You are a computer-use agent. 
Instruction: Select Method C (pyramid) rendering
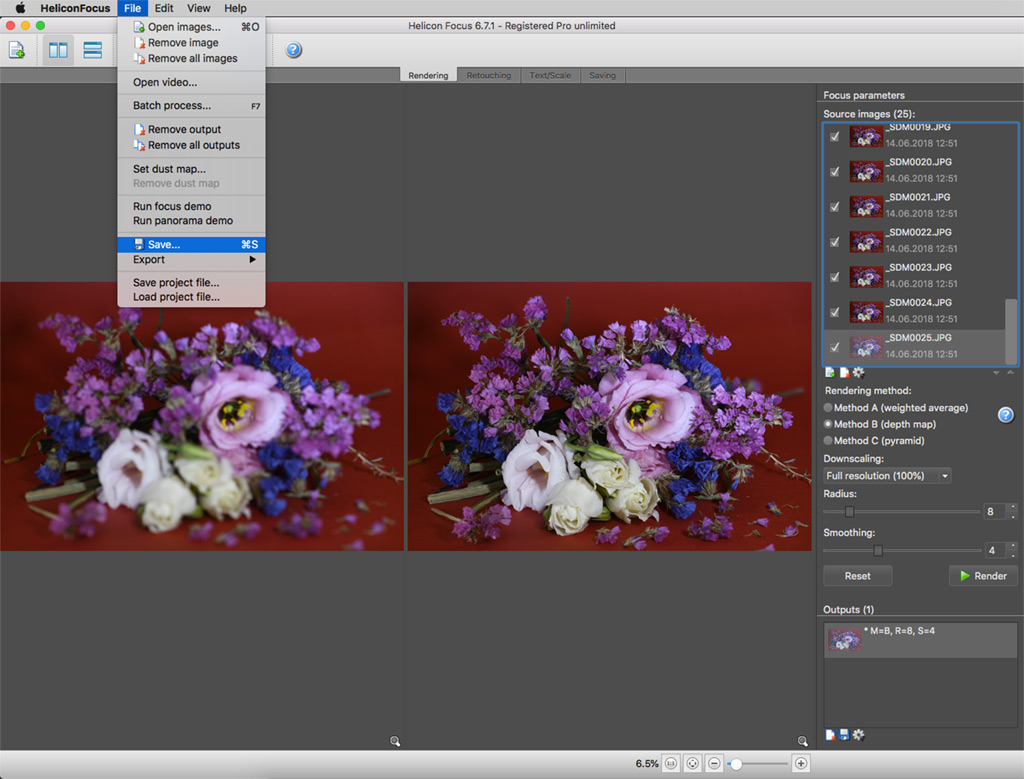pyautogui.click(x=827, y=440)
